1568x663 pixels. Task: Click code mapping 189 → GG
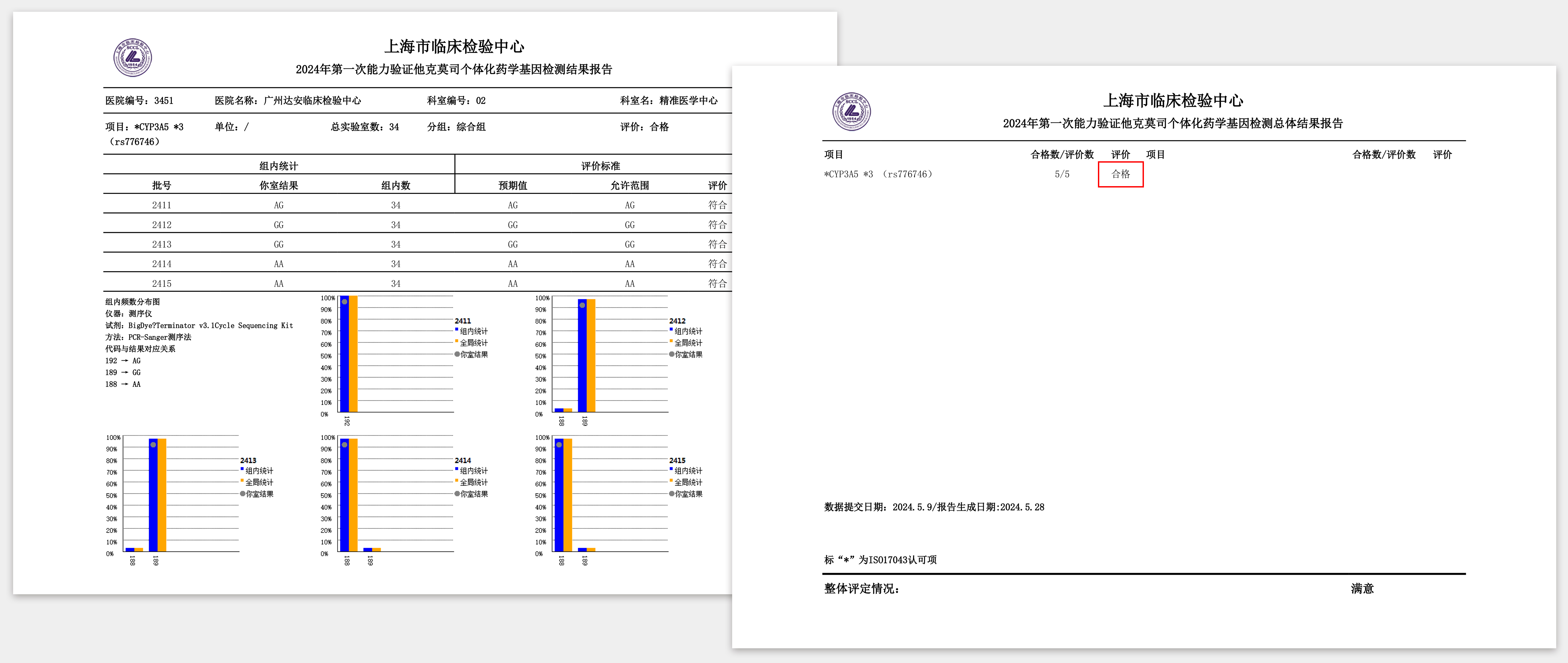click(122, 372)
